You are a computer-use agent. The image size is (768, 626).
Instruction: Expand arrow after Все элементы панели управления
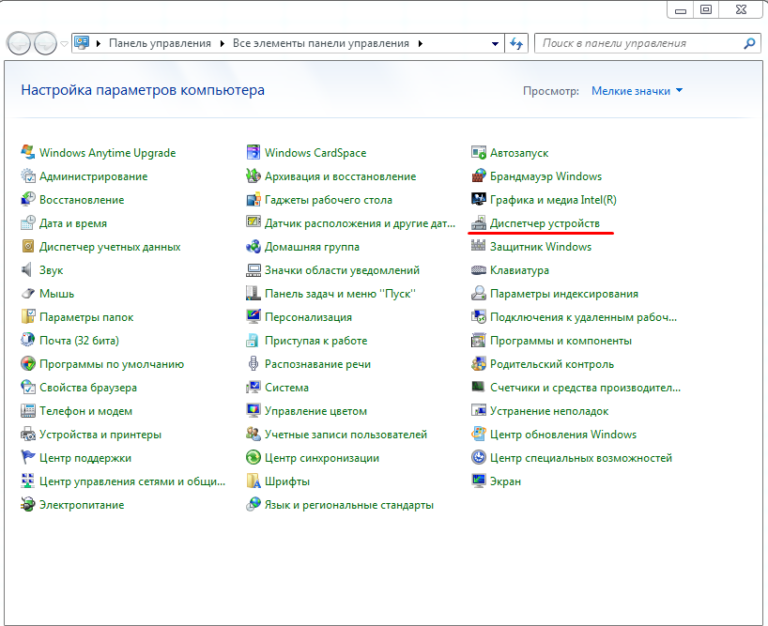[420, 44]
